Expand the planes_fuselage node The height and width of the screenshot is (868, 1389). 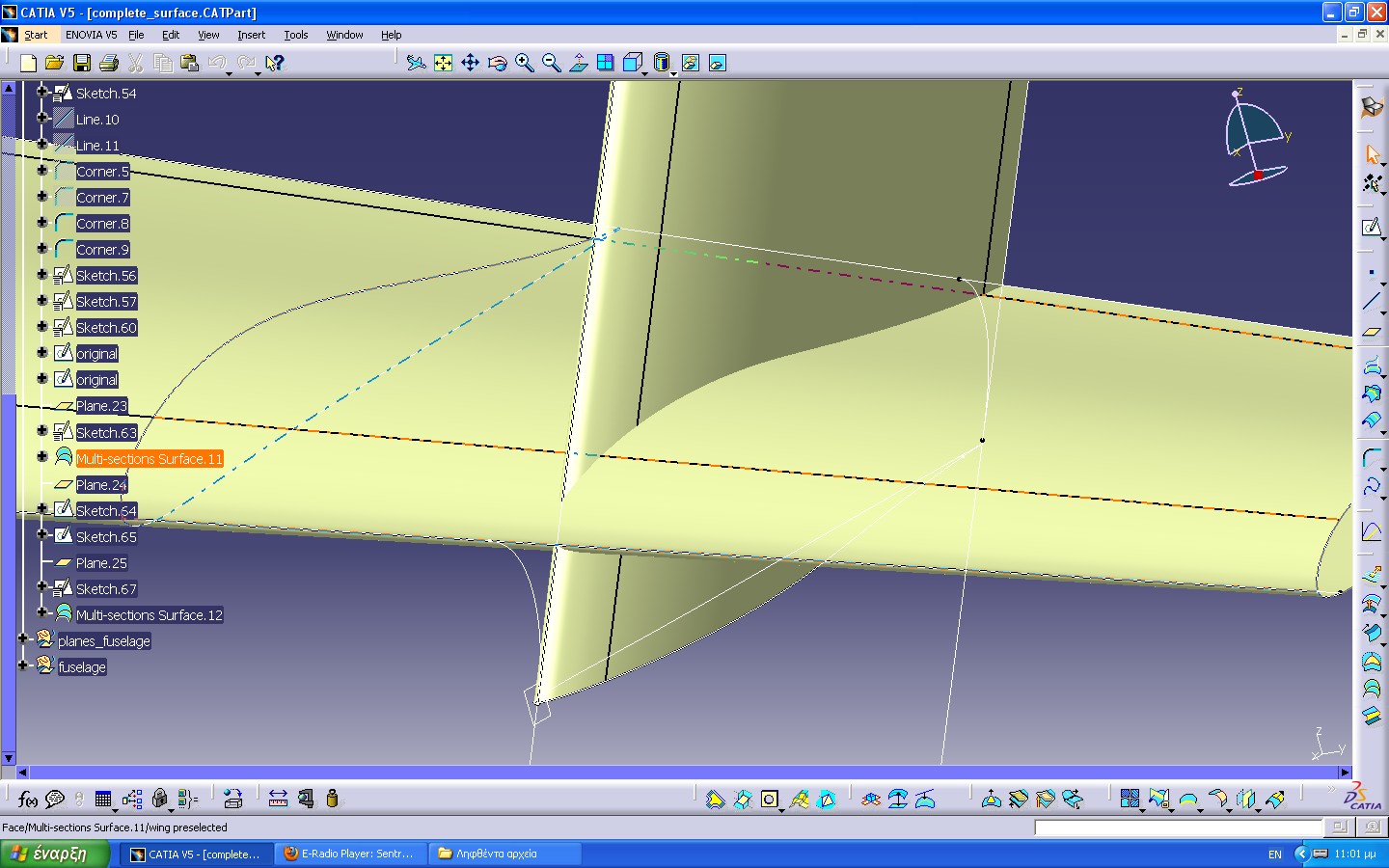[23, 638]
